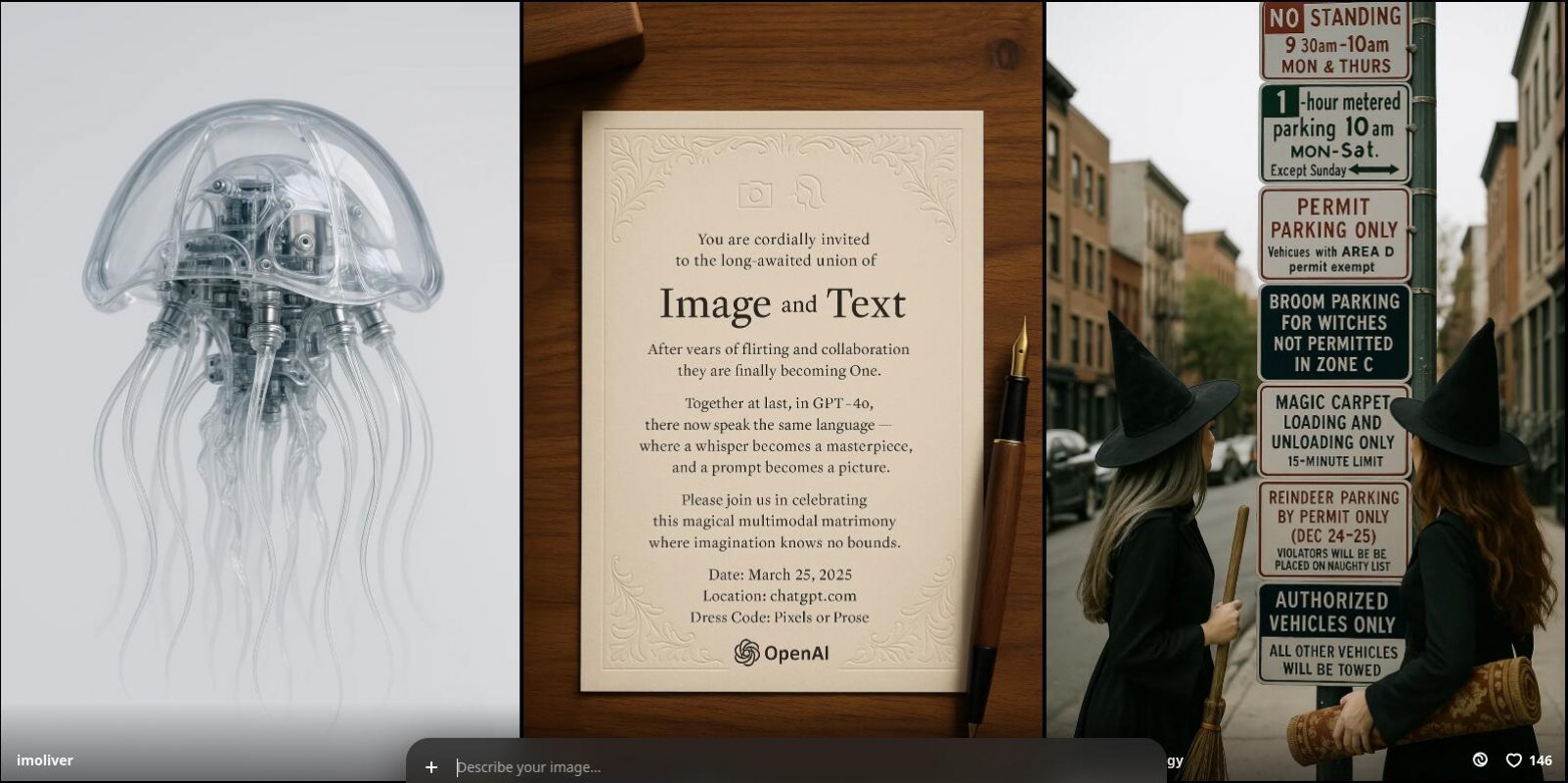Viewport: 1568px width, 783px height.
Task: Click the 'Reindeer Parking' sign
Action: (x=1333, y=529)
